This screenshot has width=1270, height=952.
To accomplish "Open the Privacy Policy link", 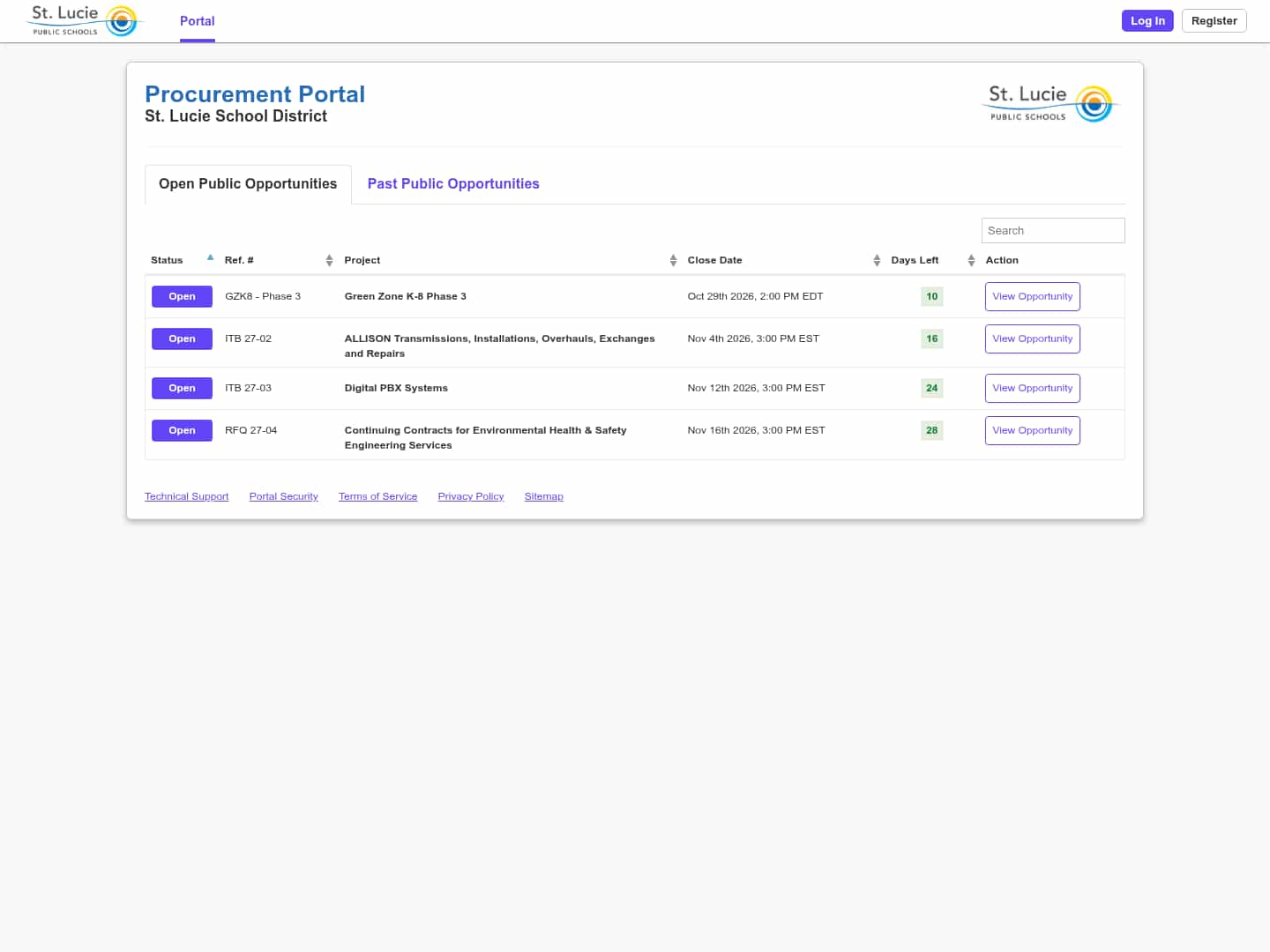I will coord(471,496).
